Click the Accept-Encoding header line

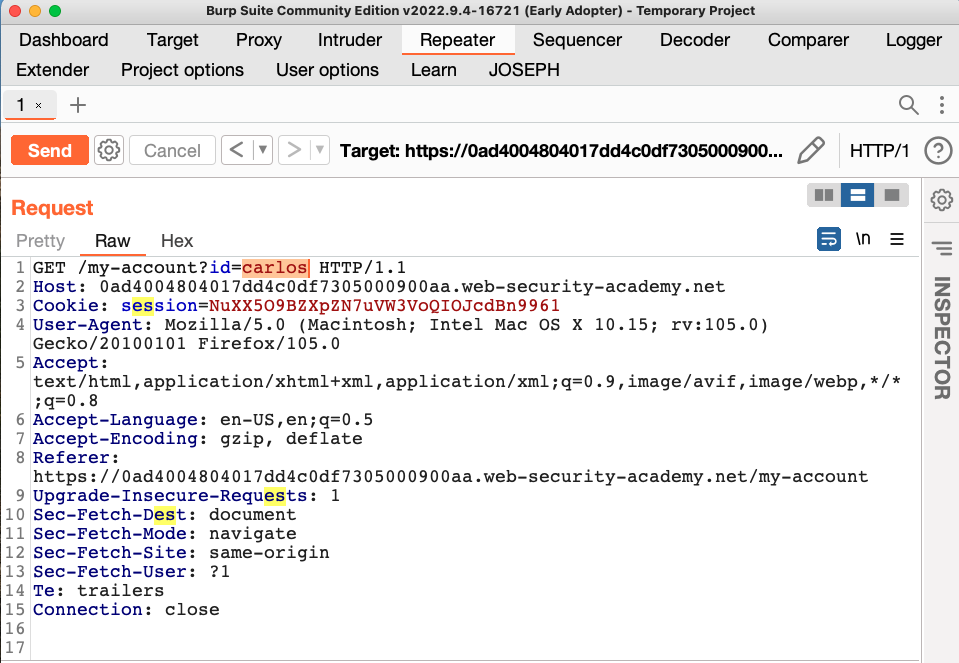[x=198, y=439]
